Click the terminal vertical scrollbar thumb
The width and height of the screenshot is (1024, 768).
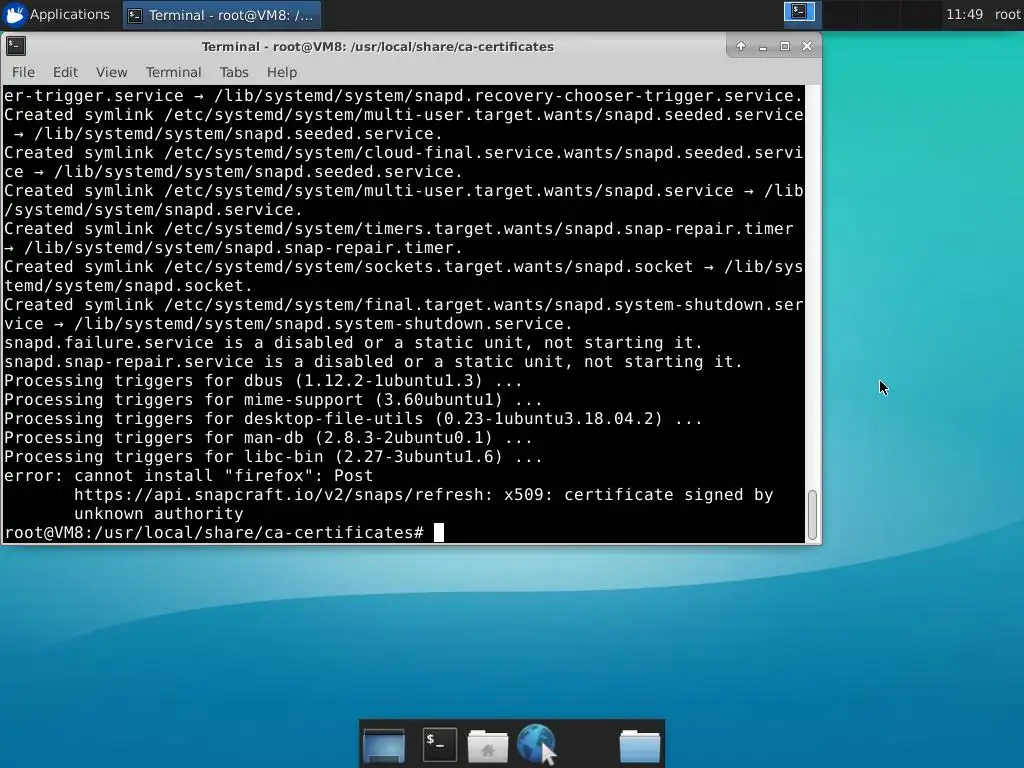point(812,515)
